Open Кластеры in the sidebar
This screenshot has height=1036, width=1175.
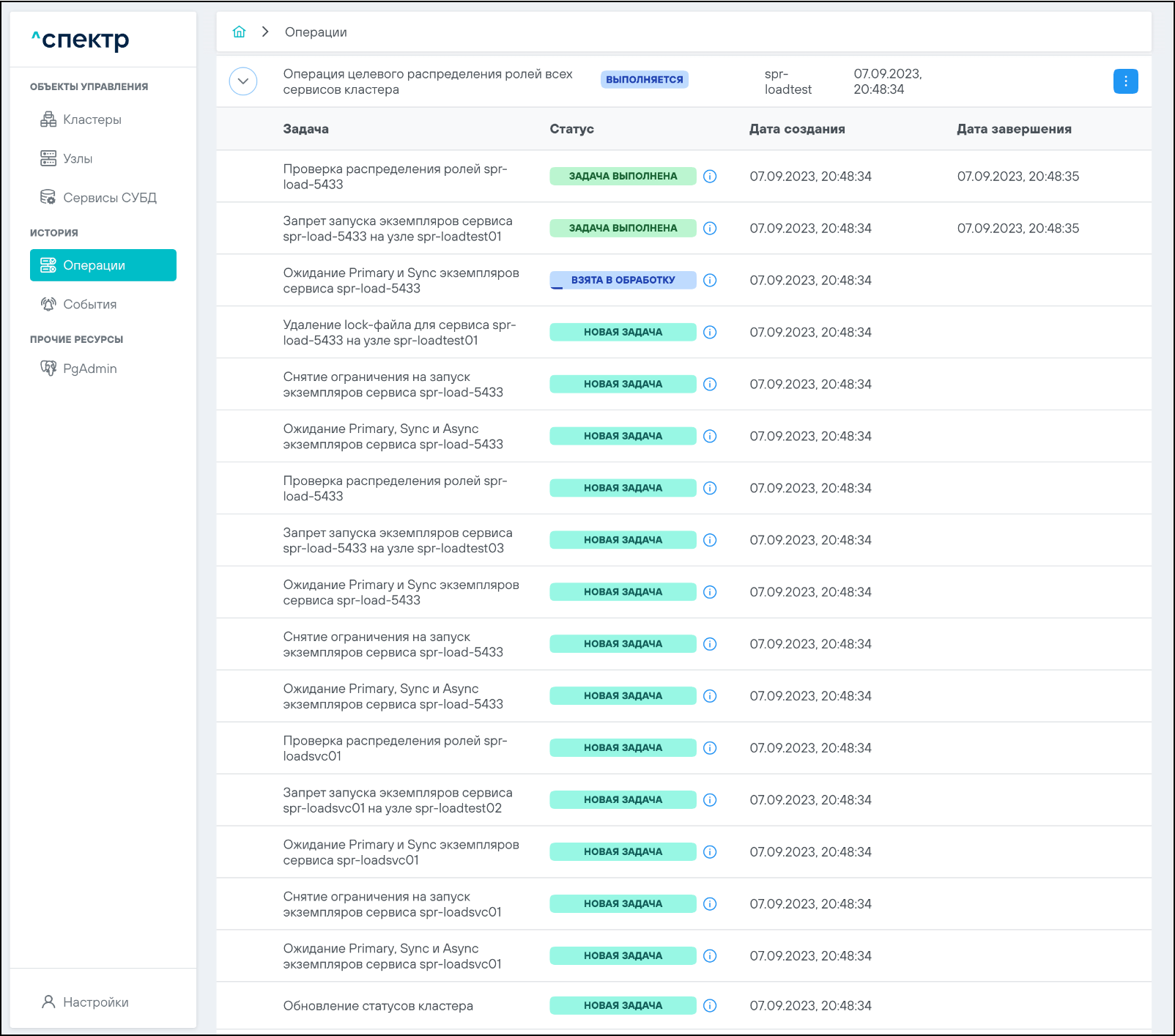click(92, 119)
